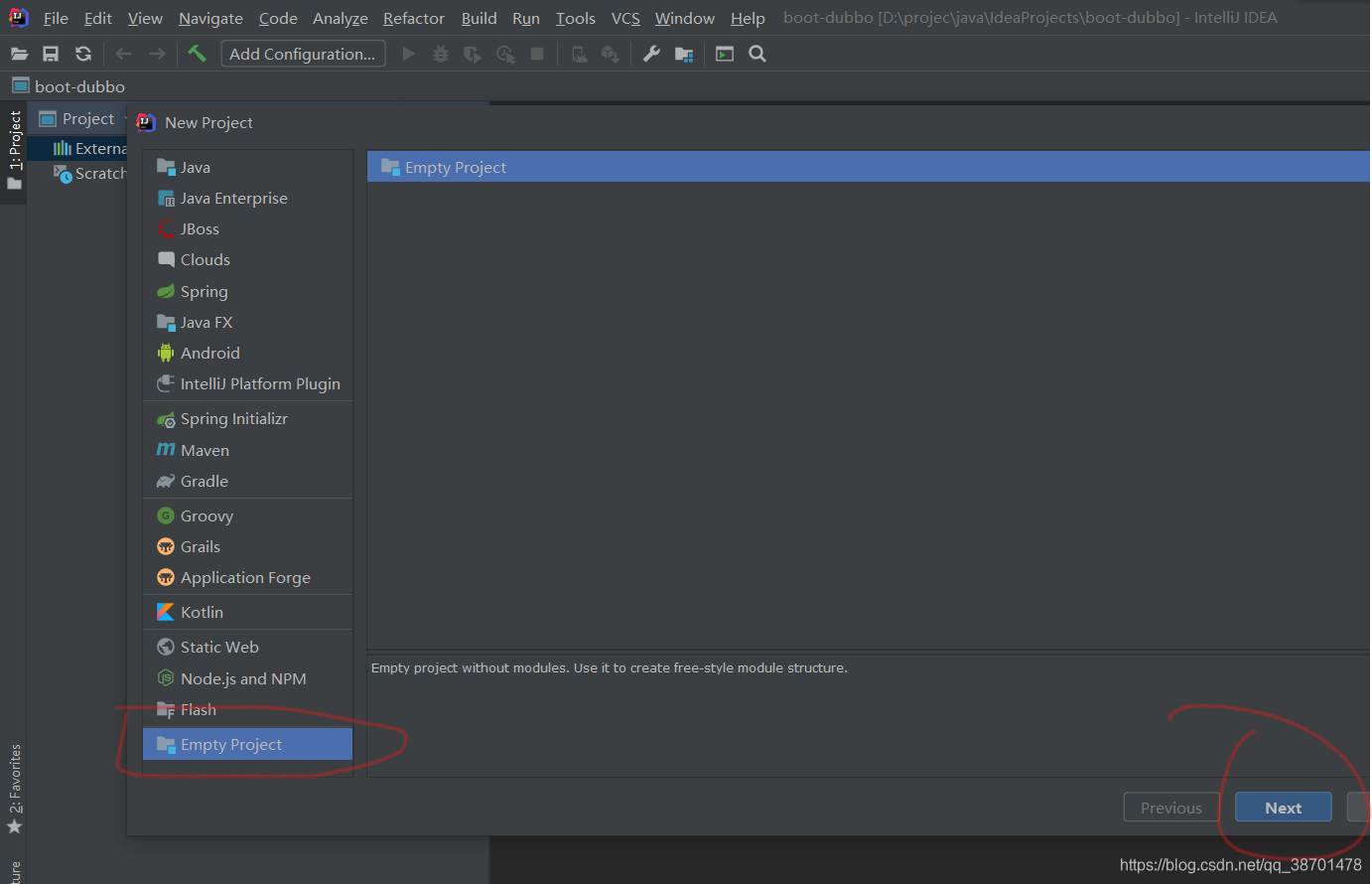Select JBoss project type
The width and height of the screenshot is (1372, 884).
click(x=248, y=228)
